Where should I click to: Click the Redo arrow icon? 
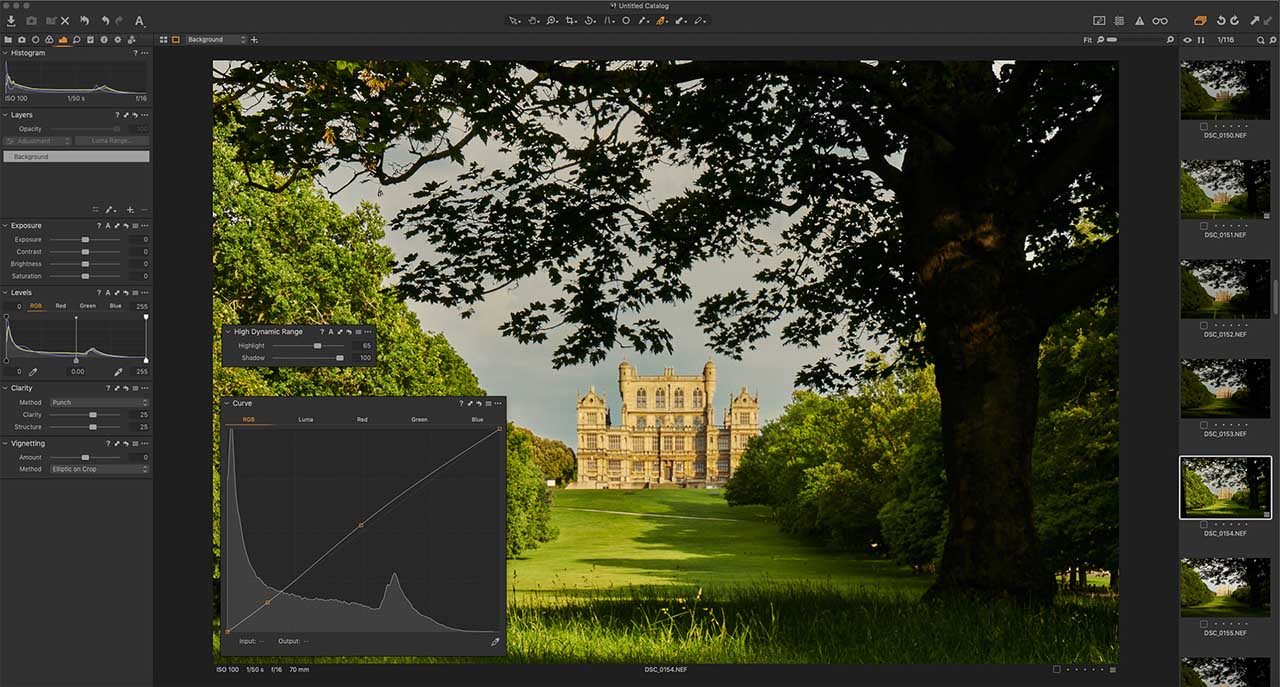pyautogui.click(x=120, y=20)
